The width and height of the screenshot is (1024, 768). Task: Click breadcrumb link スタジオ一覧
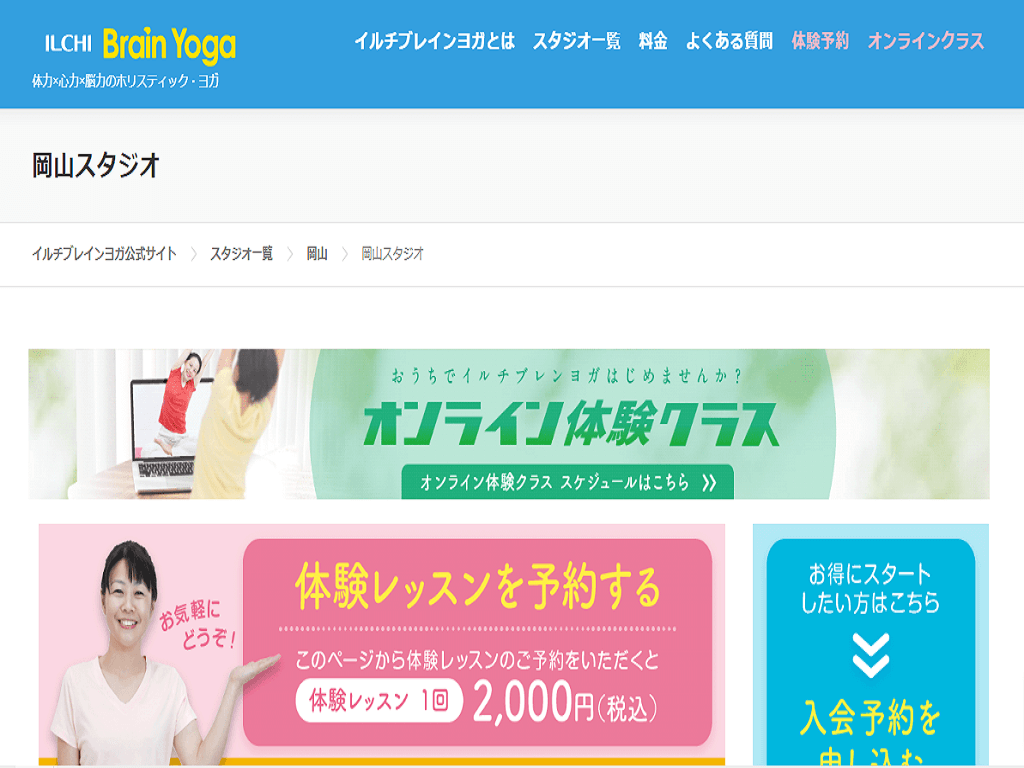coord(241,253)
